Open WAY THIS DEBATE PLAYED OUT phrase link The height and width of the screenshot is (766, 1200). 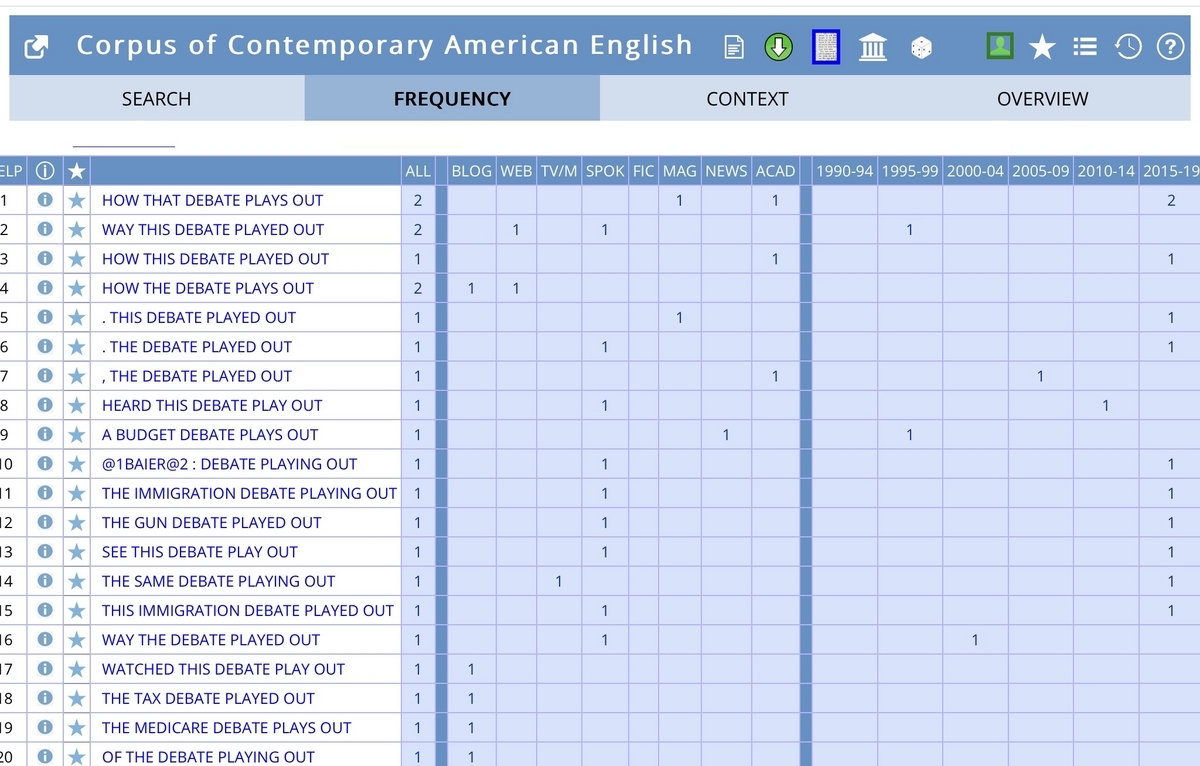tap(213, 229)
